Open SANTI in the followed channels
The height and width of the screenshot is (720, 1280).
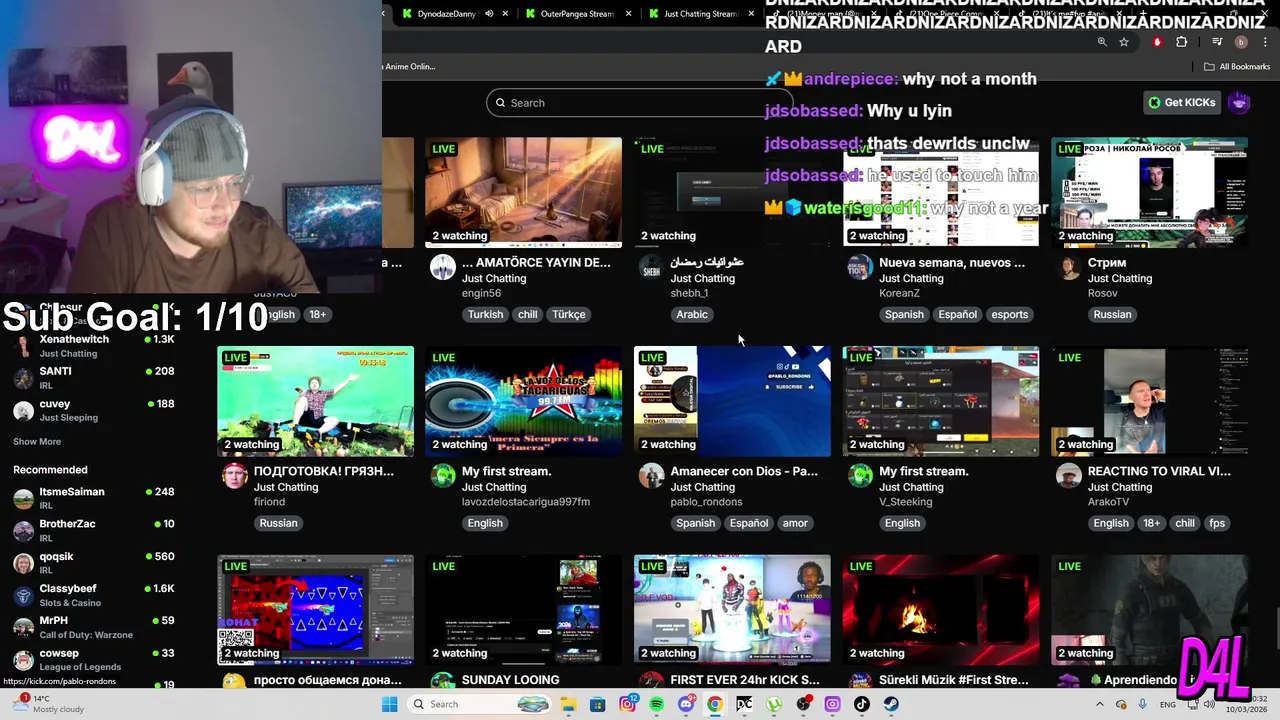coord(94,377)
